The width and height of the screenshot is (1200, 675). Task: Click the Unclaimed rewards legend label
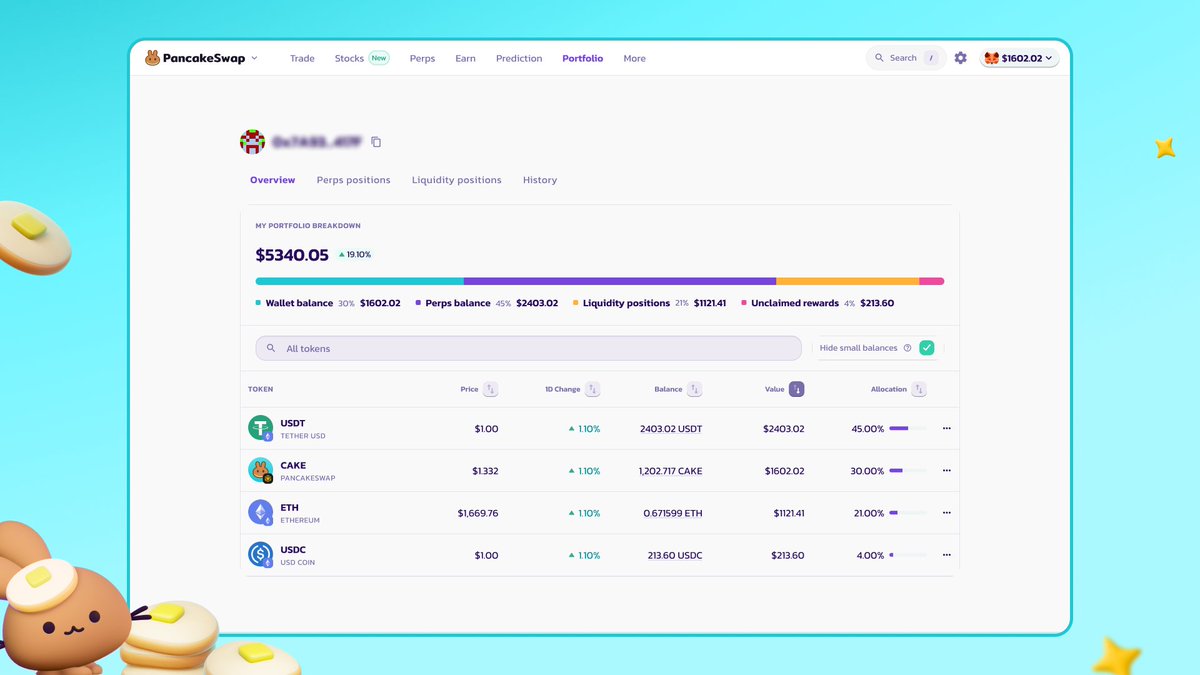pyautogui.click(x=795, y=303)
